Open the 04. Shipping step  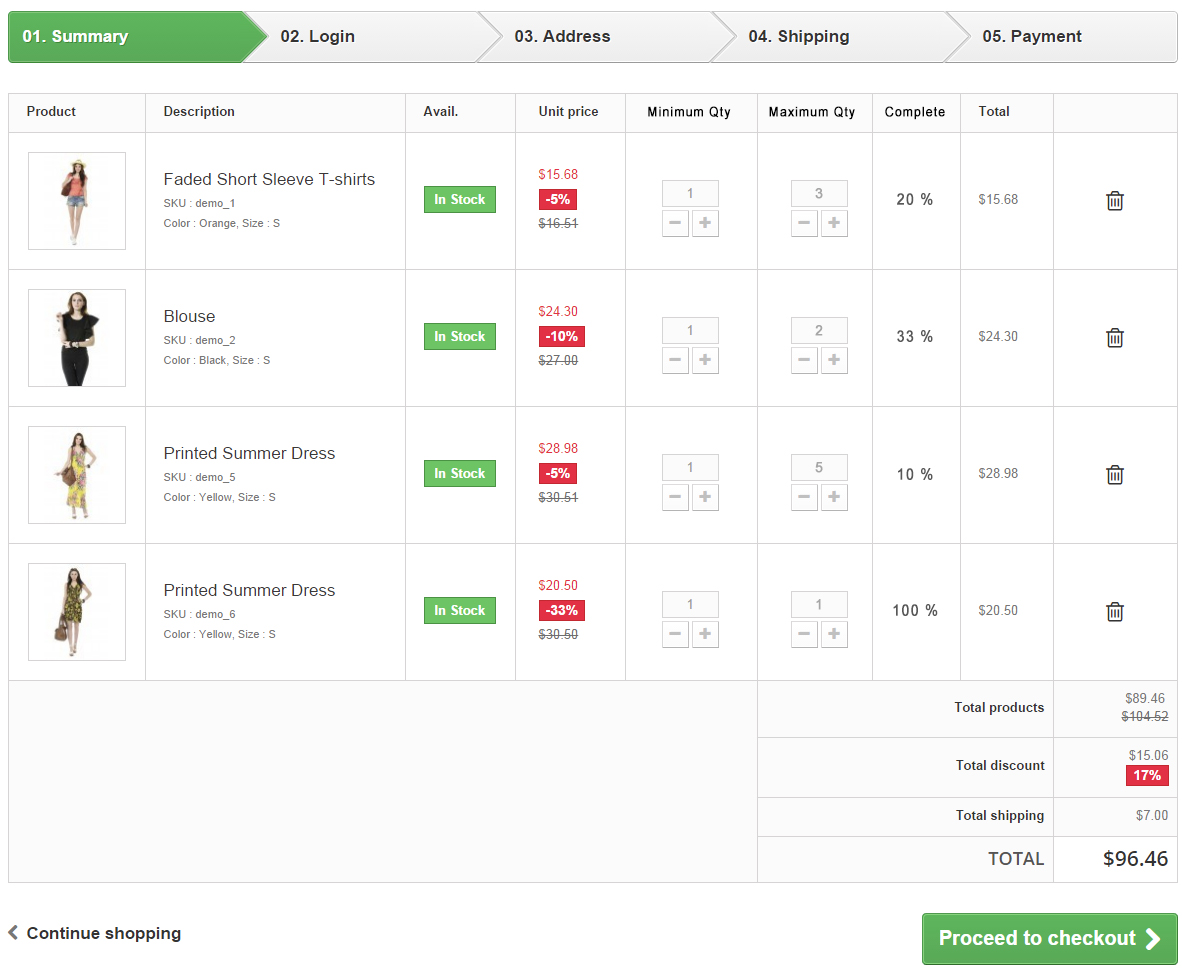click(798, 37)
